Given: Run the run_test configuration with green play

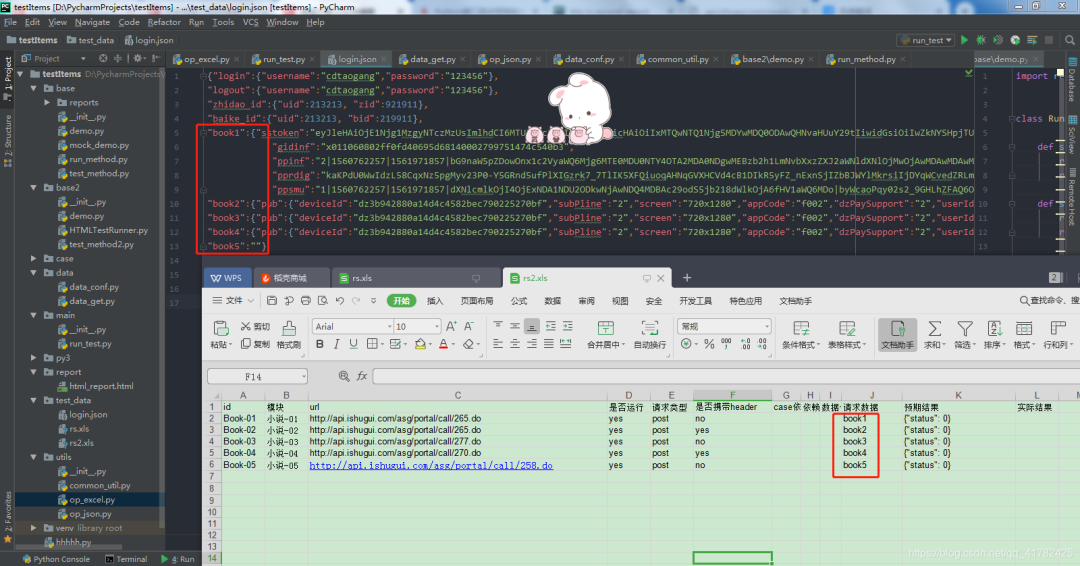Looking at the screenshot, I should tap(964, 40).
